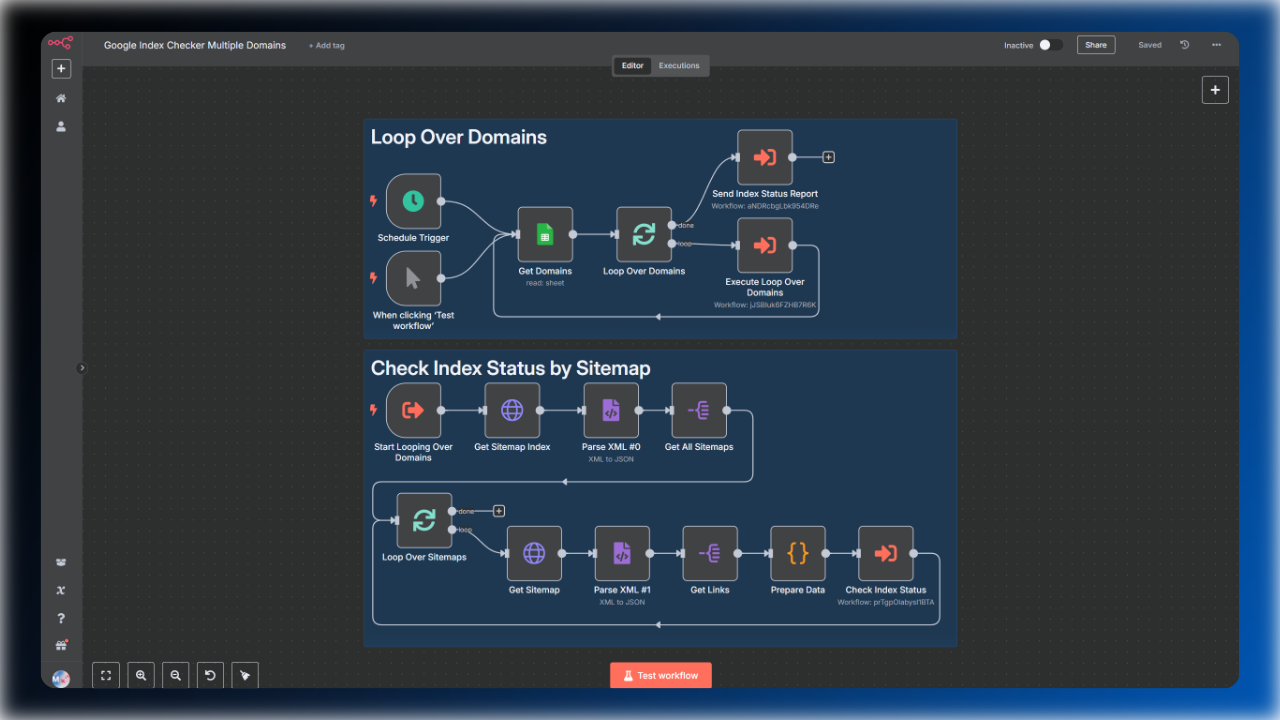Select the Get Sitemap Index globe node
1280x720 pixels.
click(x=512, y=410)
